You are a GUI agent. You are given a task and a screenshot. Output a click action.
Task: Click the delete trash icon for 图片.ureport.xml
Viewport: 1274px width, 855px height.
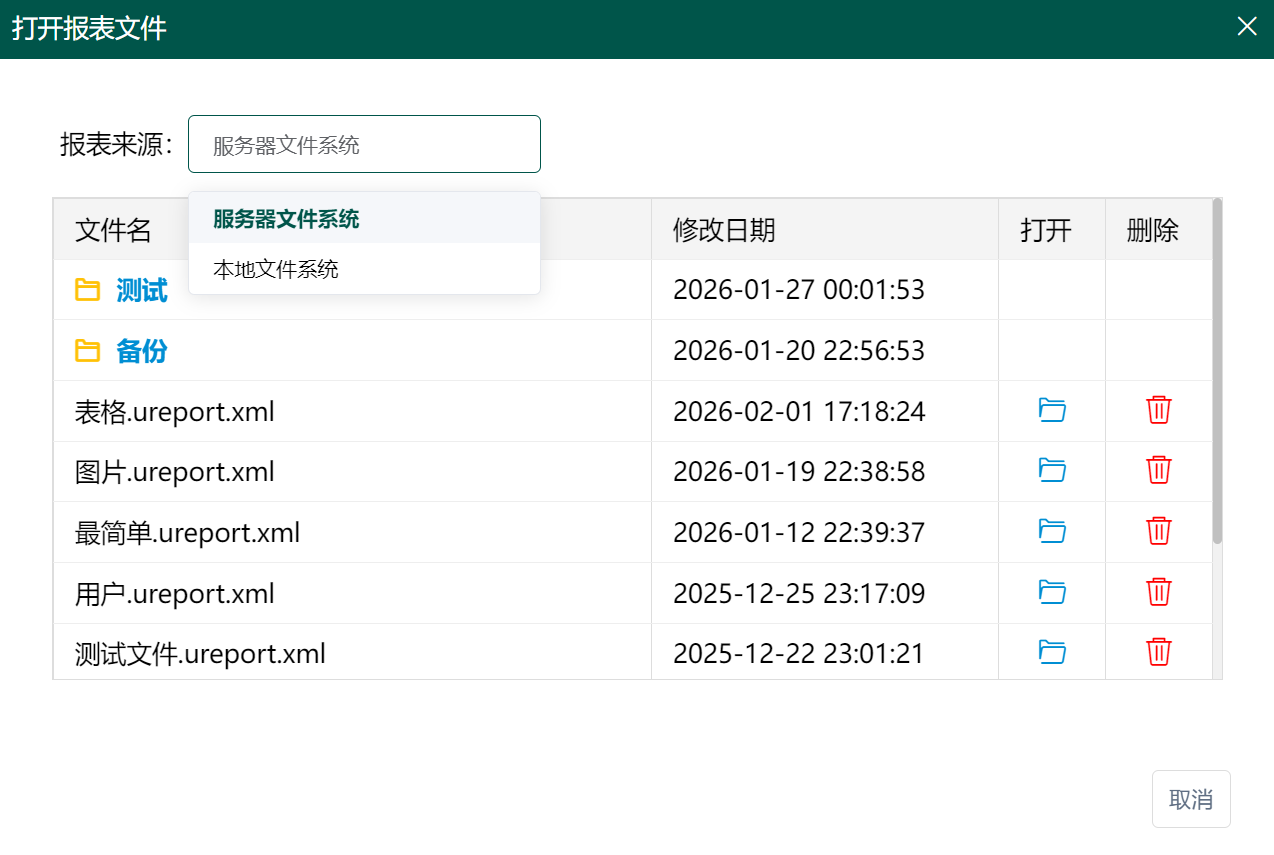pyautogui.click(x=1158, y=471)
